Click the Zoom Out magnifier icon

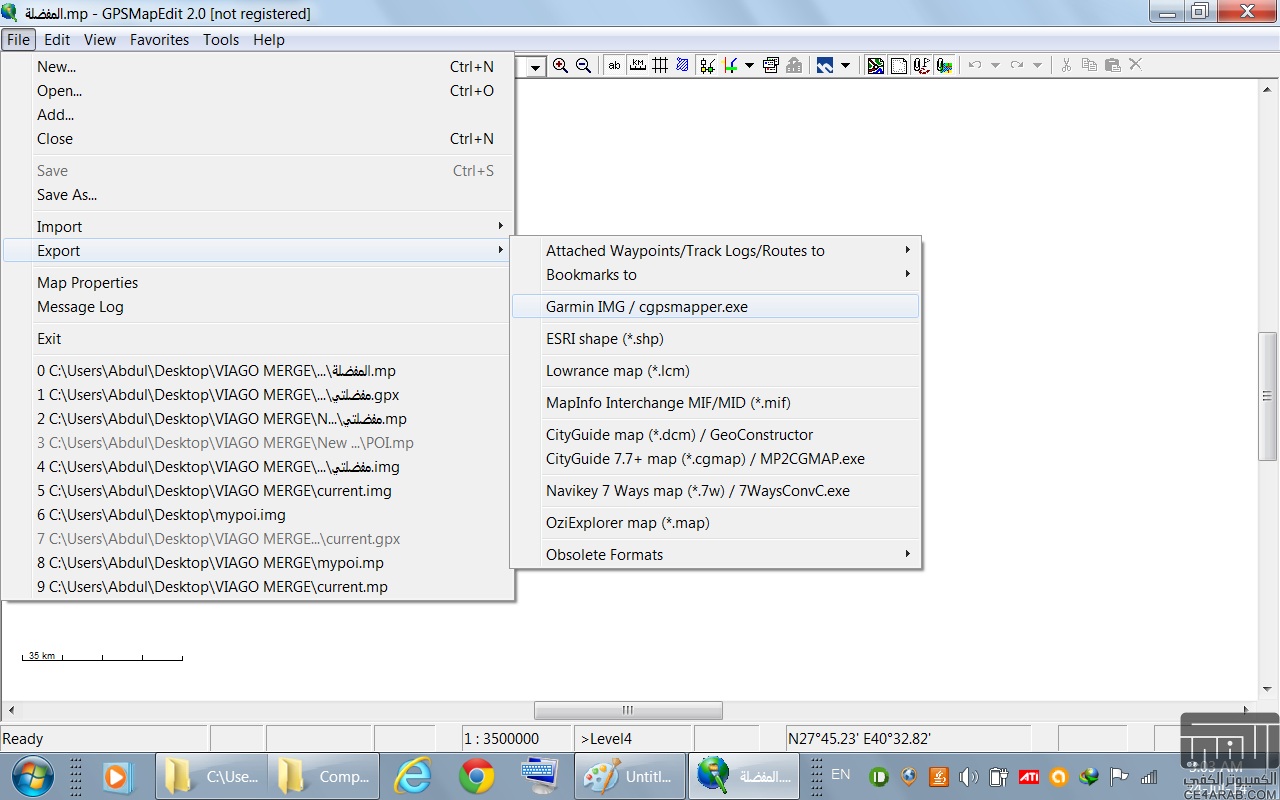[x=584, y=66]
